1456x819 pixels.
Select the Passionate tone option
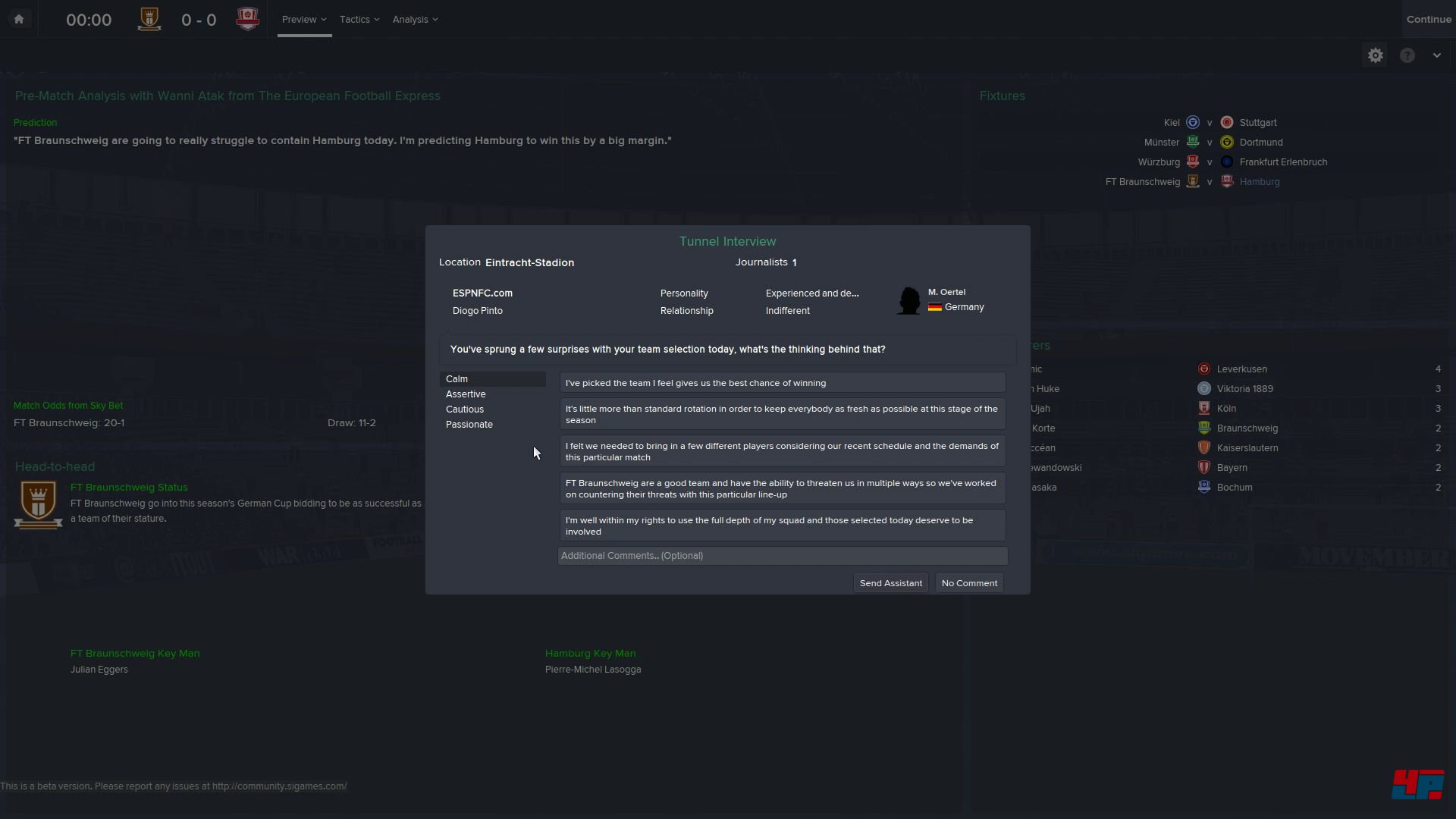point(469,425)
